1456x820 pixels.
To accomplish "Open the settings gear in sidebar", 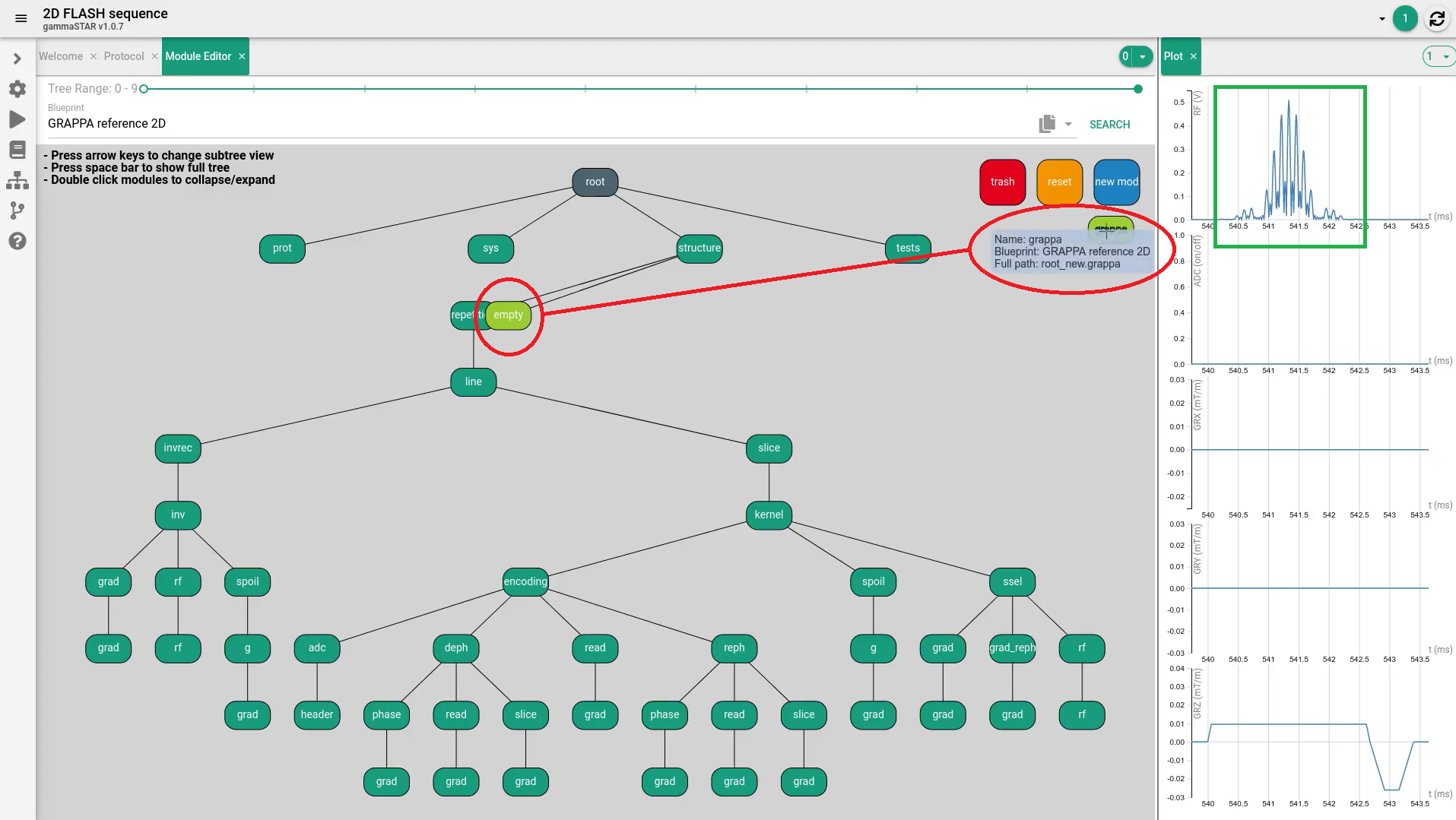I will click(17, 89).
